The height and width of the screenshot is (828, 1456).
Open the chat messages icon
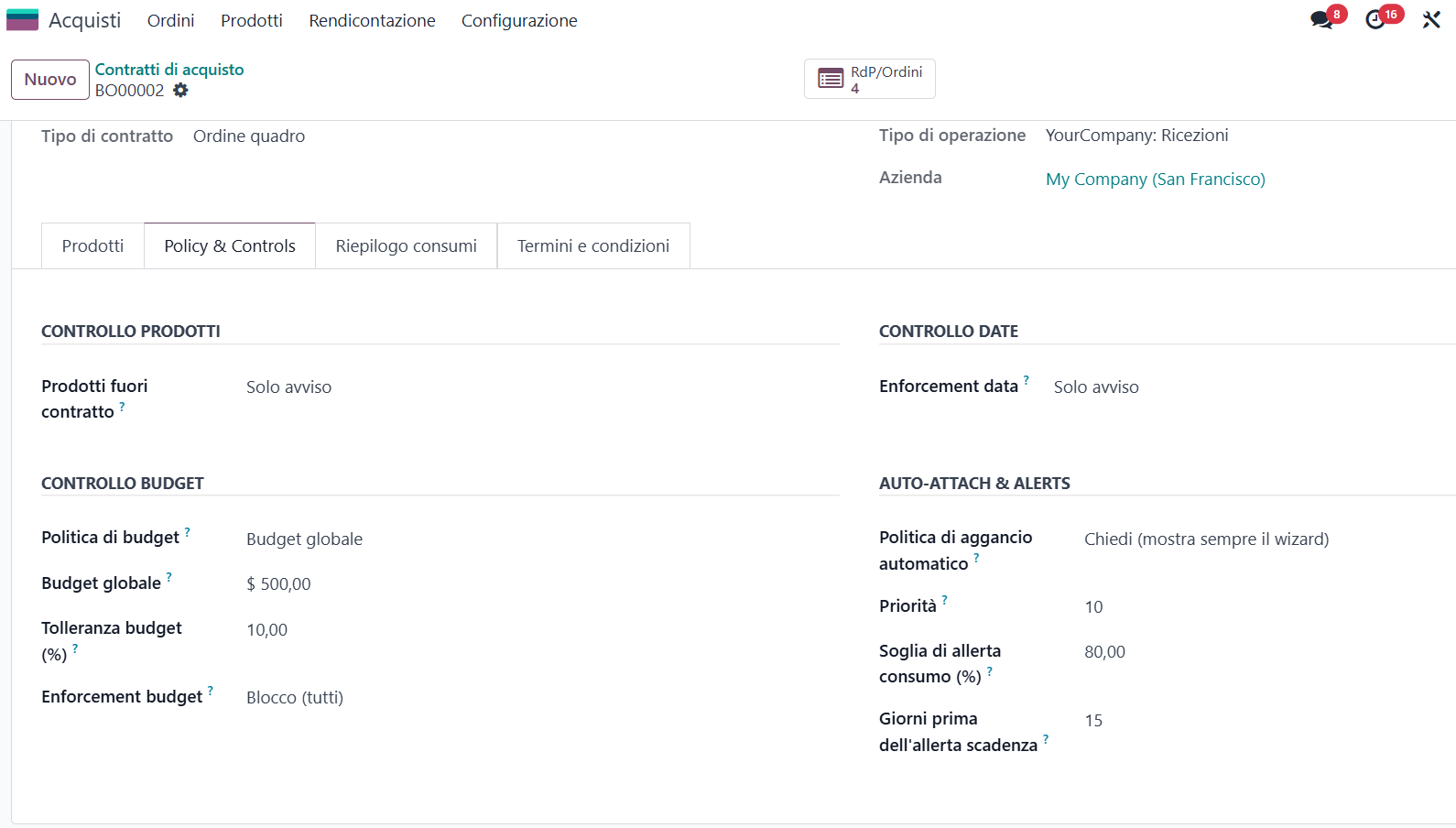[1320, 20]
